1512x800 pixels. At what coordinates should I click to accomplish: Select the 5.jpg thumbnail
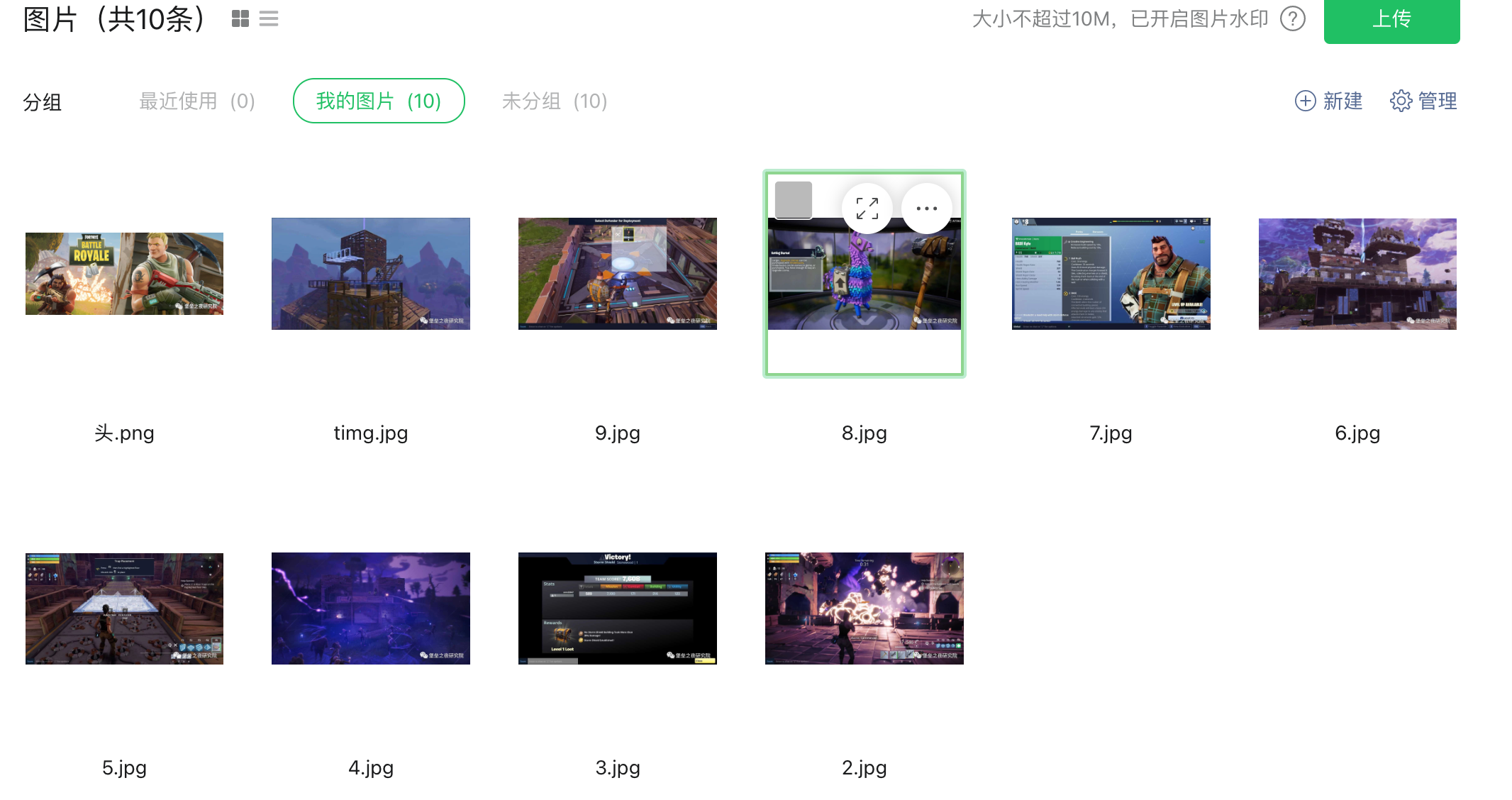coord(124,609)
